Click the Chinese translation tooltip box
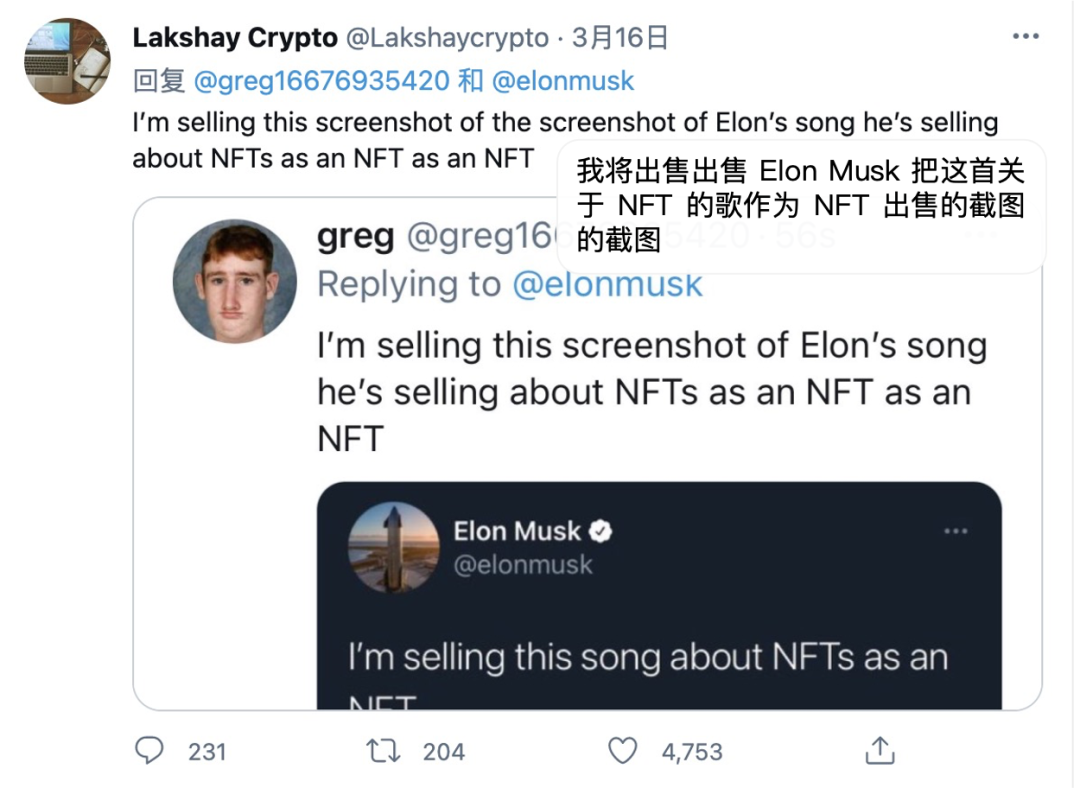Image resolution: width=1080 pixels, height=788 pixels. point(800,206)
